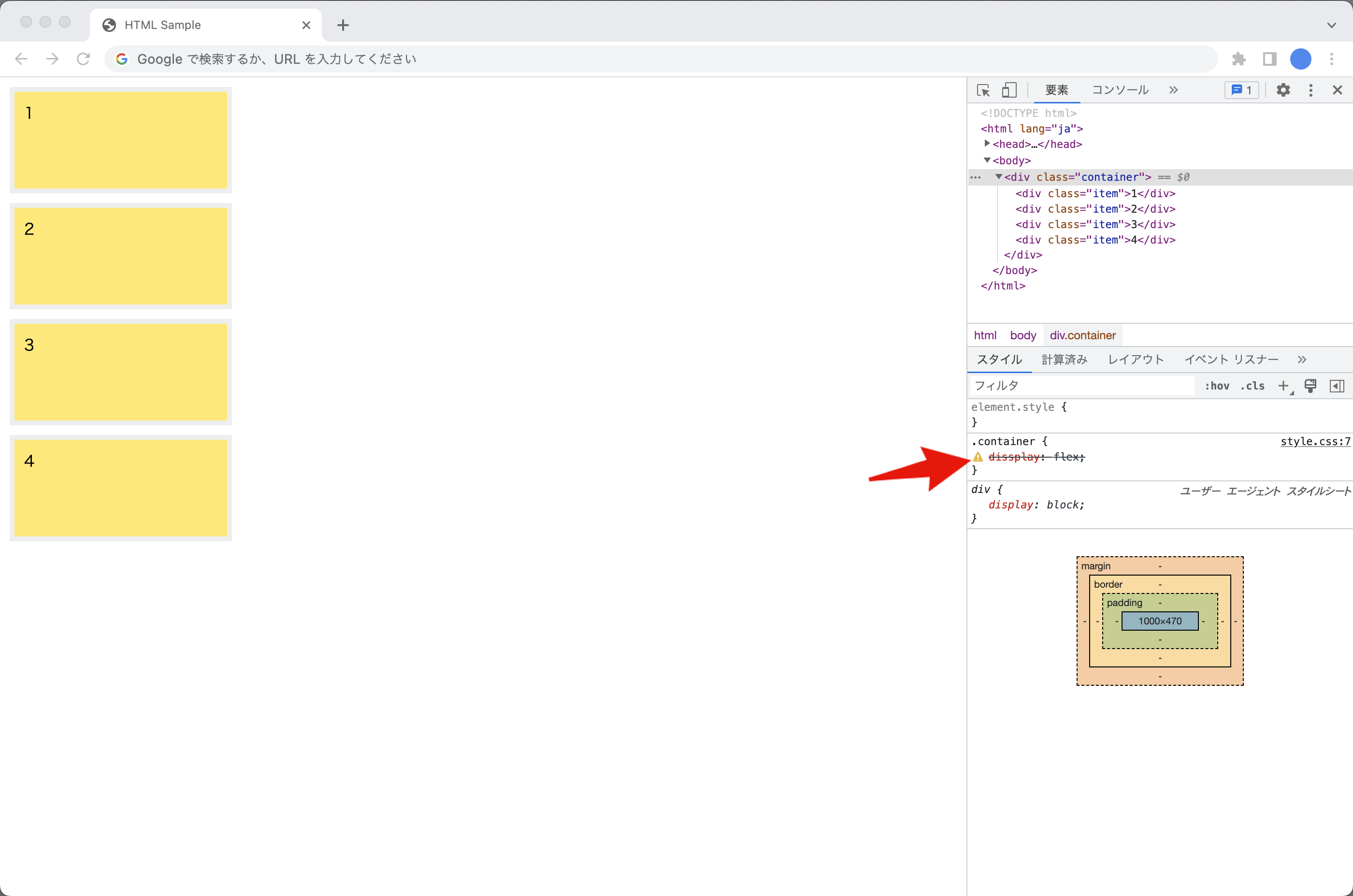This screenshot has width=1353, height=896.
Task: Click the margin label in box model
Action: (x=1095, y=566)
